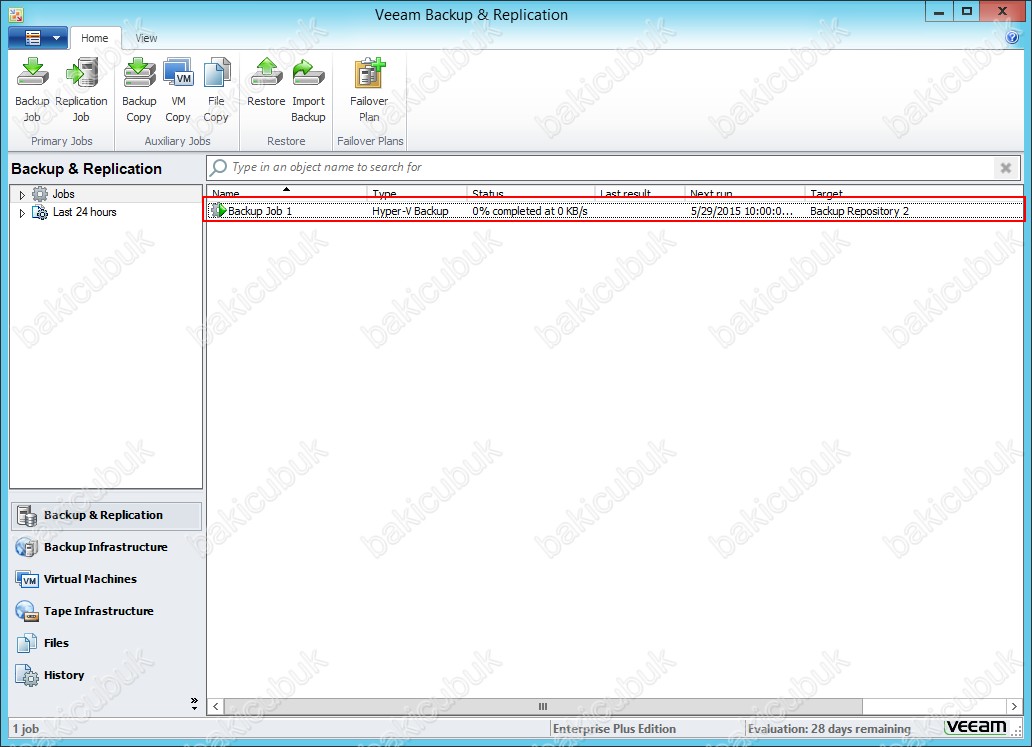The height and width of the screenshot is (747, 1032).
Task: Open navigation pane overflow chevron
Action: click(x=194, y=704)
